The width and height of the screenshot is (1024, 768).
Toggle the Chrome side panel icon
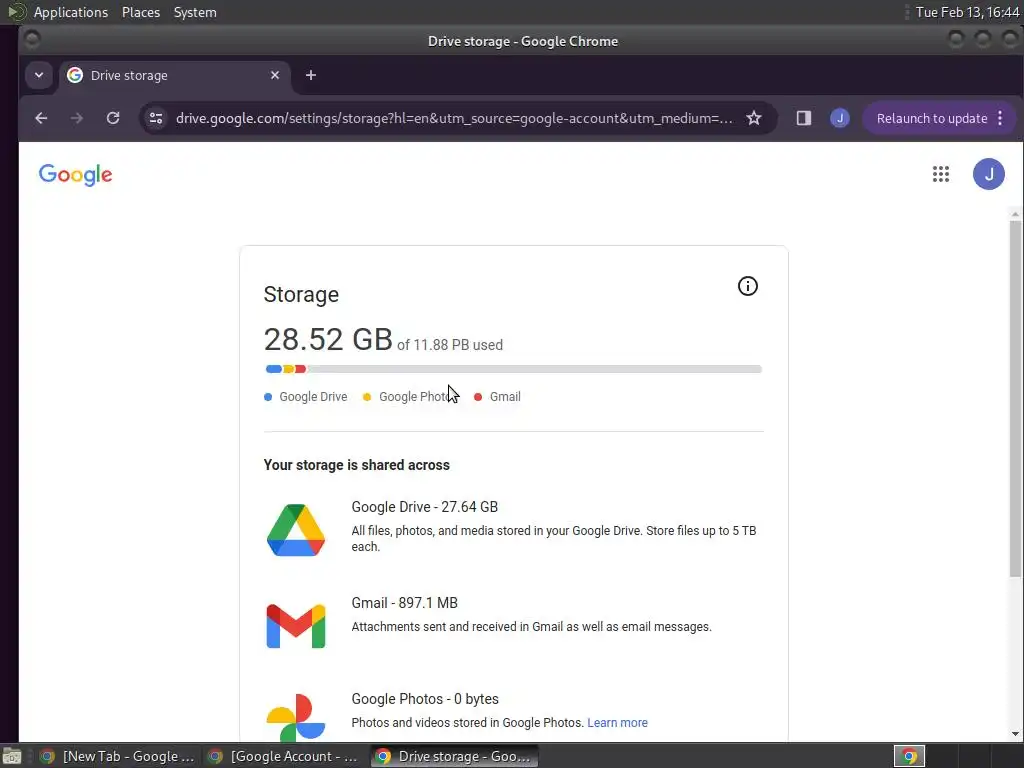[x=803, y=118]
